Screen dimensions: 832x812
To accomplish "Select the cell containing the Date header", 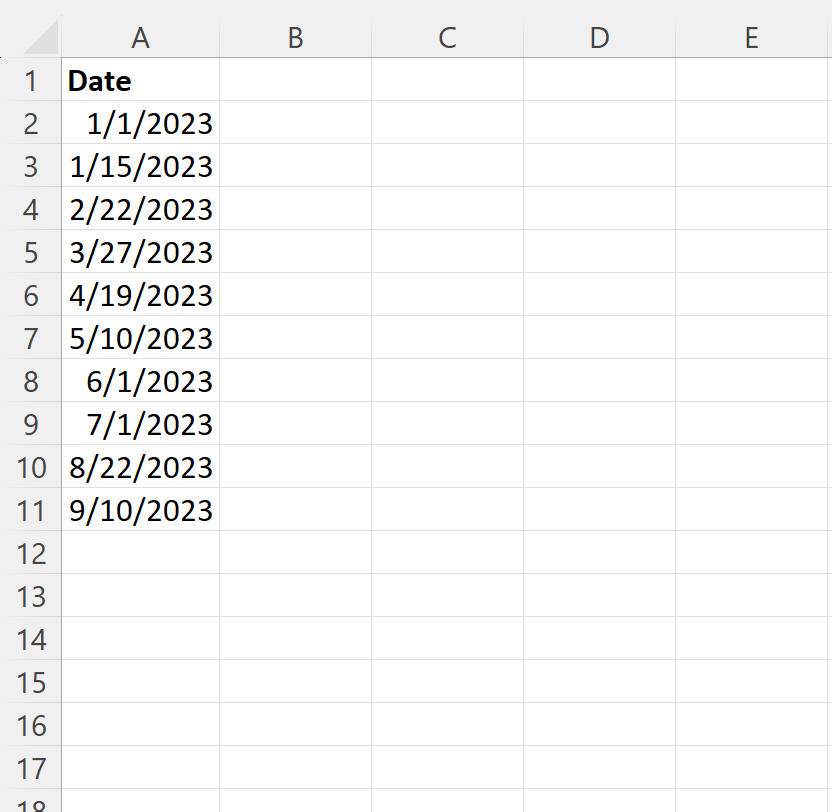I will [x=141, y=81].
